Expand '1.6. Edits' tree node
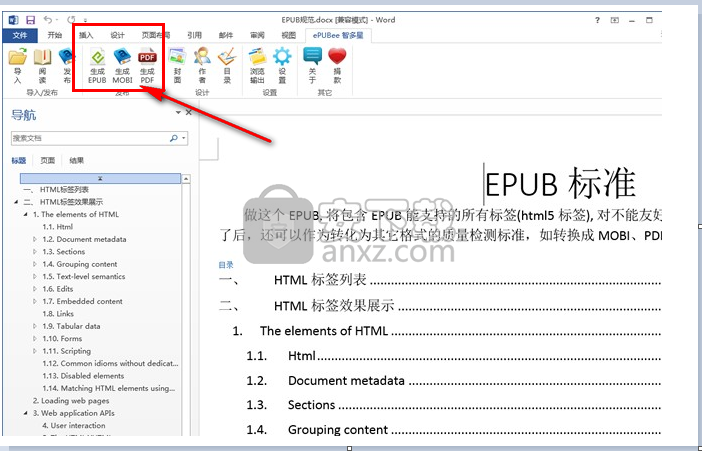This screenshot has width=702, height=451. (x=35, y=289)
